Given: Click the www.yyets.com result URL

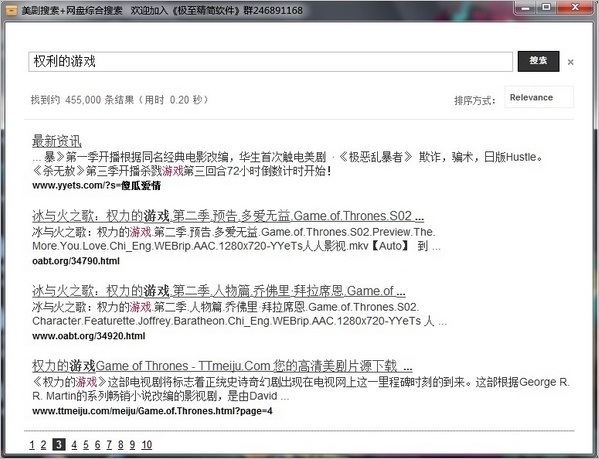Looking at the screenshot, I should pos(96,186).
